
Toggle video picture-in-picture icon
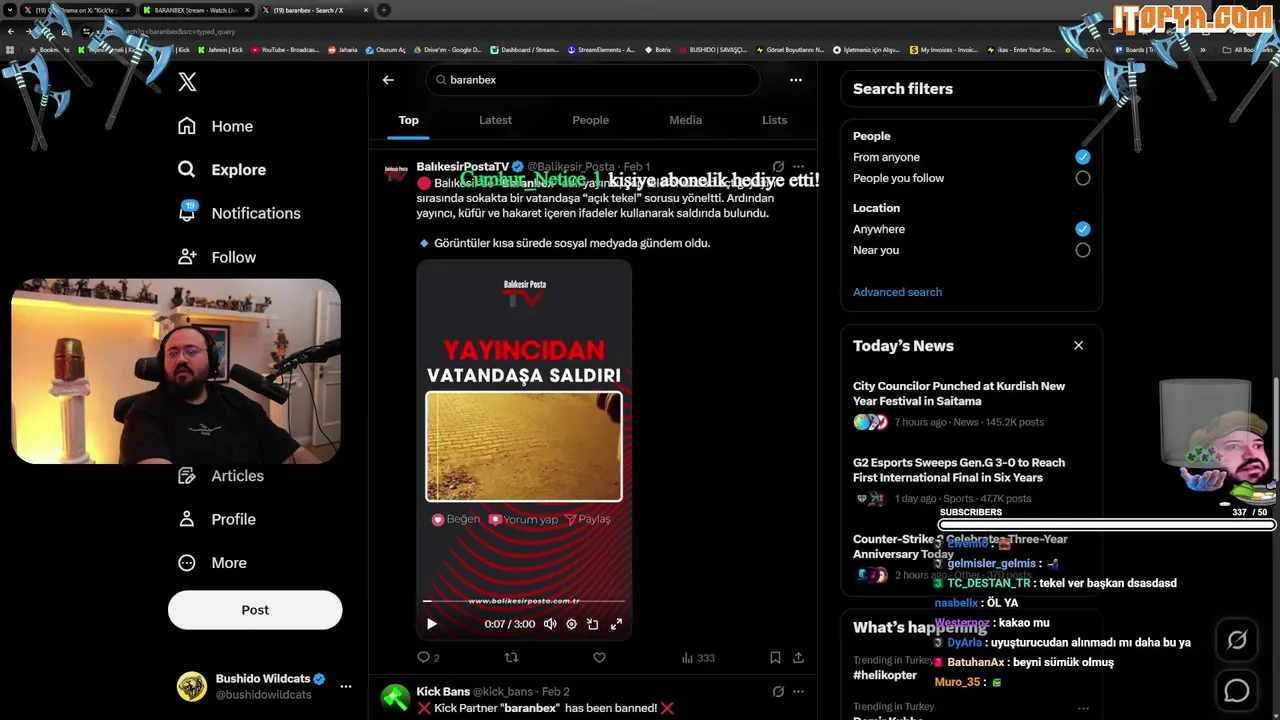593,624
